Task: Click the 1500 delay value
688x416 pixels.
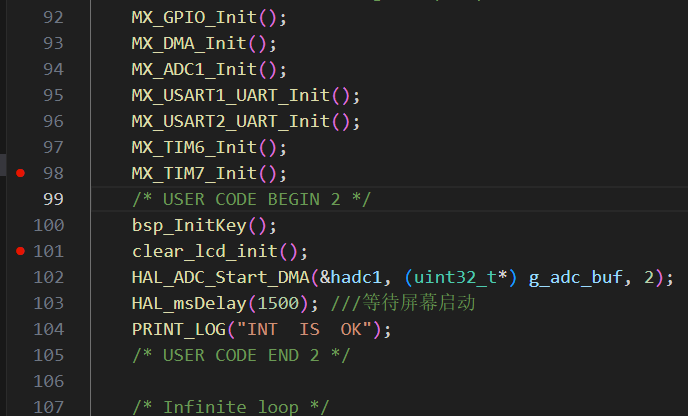Action: pyautogui.click(x=278, y=303)
